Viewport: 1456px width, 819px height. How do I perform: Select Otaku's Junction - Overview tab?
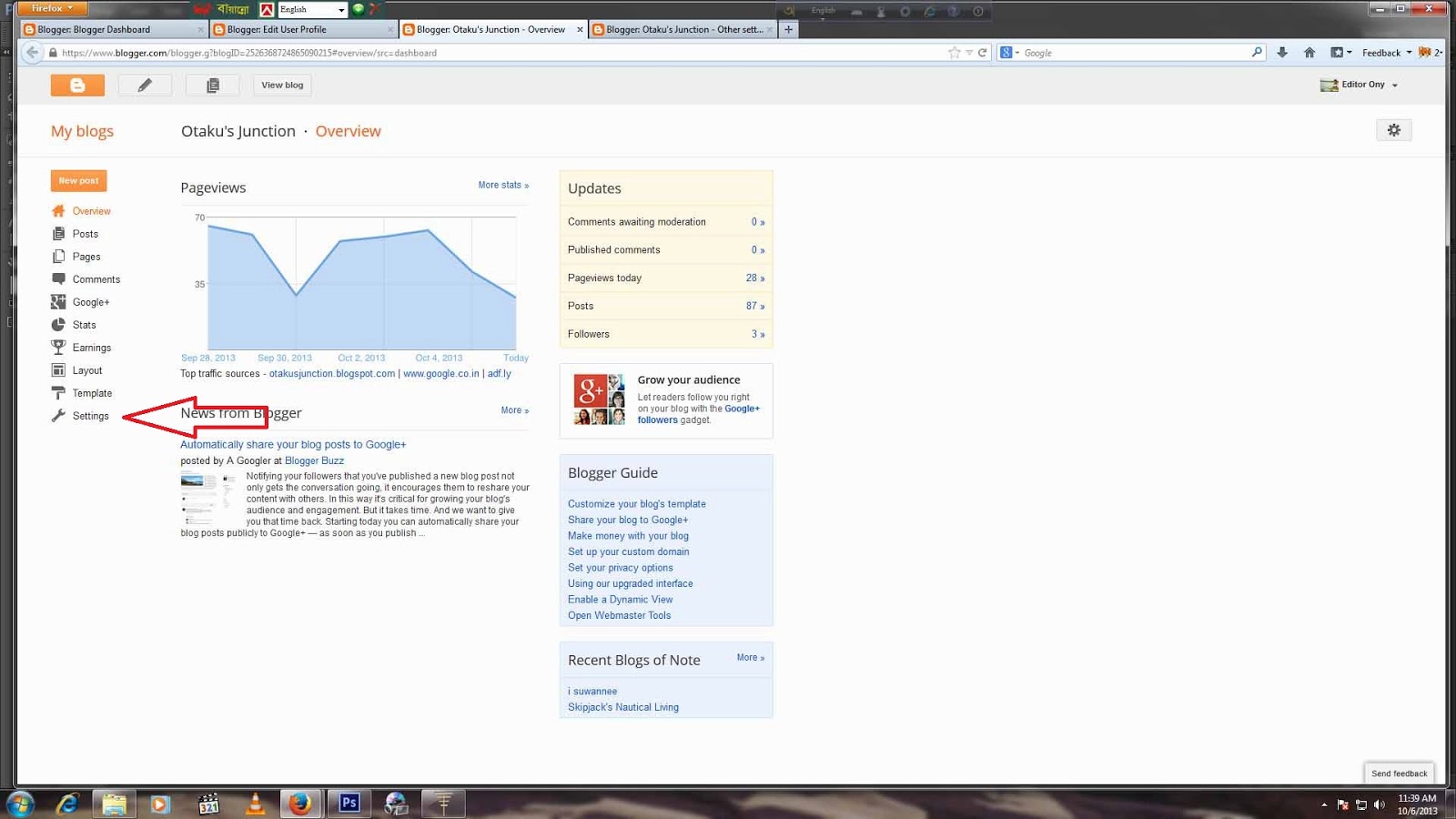point(490,29)
